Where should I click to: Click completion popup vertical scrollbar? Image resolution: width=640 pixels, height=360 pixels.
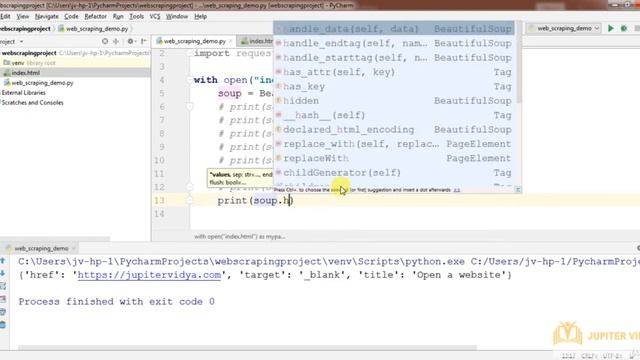click(x=518, y=62)
